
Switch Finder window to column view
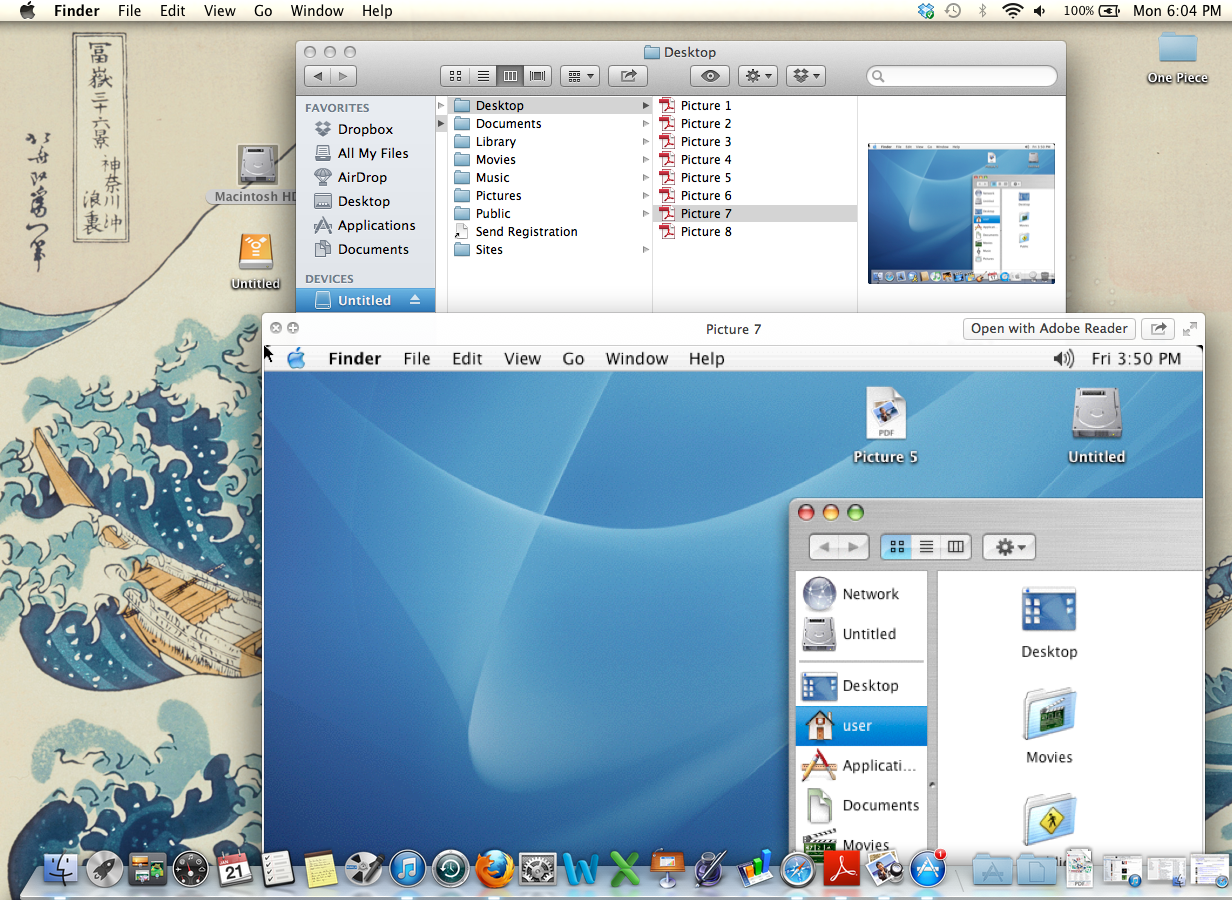click(x=511, y=76)
